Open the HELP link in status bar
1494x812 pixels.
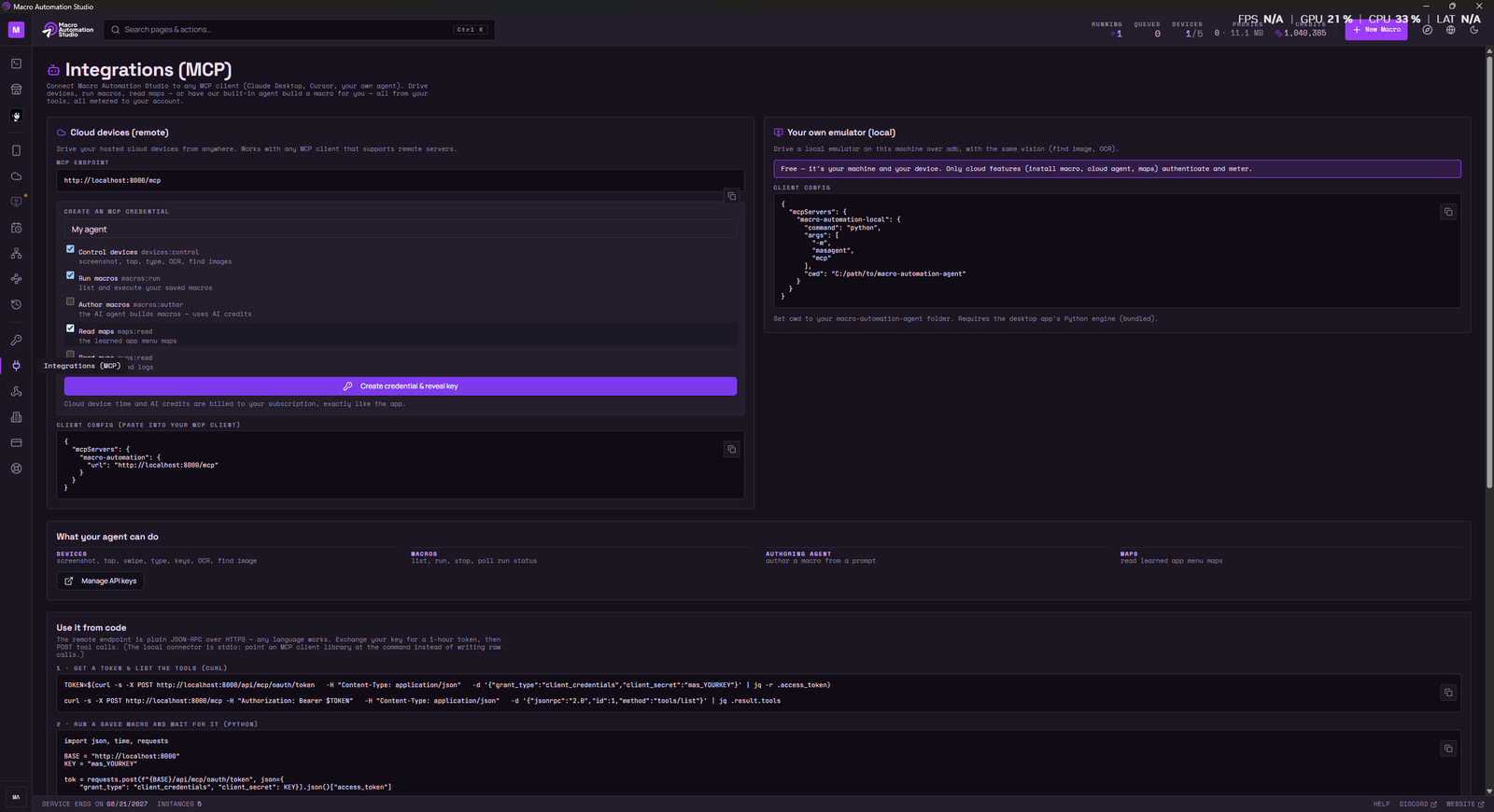pos(1381,804)
